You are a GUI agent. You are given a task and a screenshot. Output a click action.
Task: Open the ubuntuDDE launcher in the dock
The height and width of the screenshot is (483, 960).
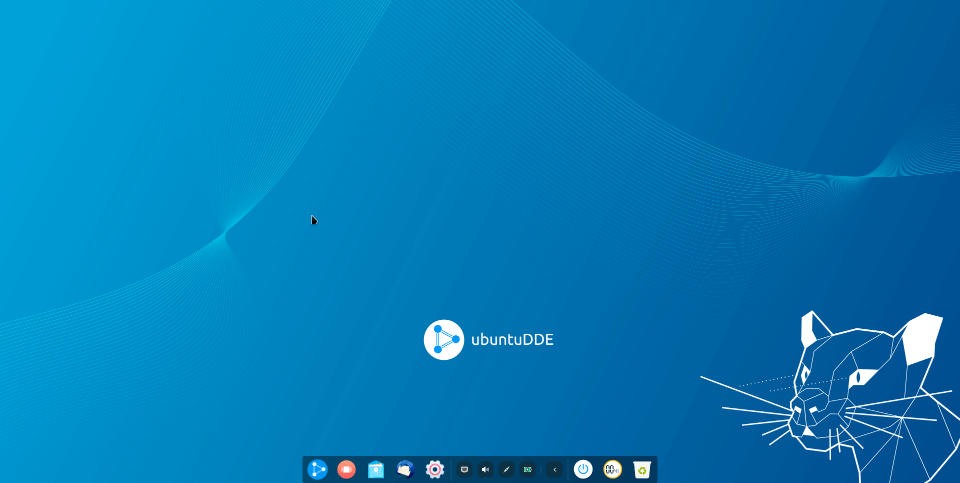pyautogui.click(x=317, y=470)
